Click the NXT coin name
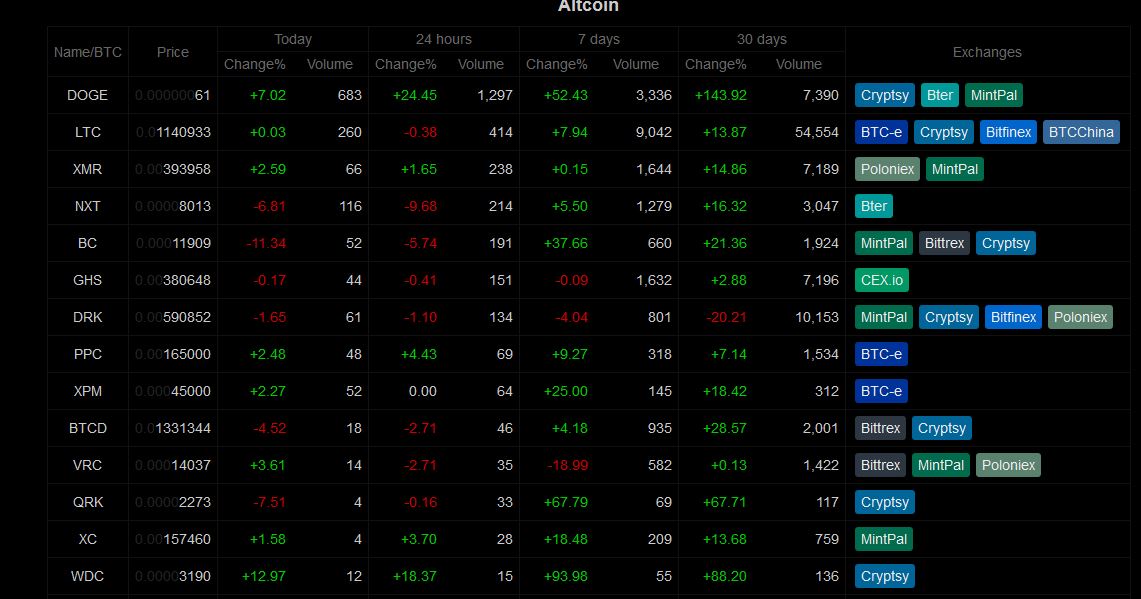The width and height of the screenshot is (1141, 599). point(87,207)
